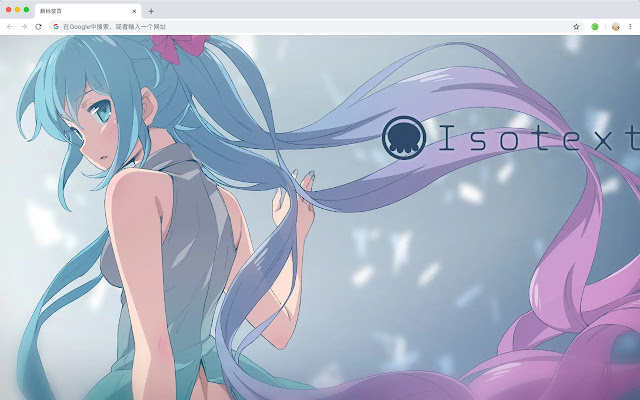Screen dimensions: 640x400
Task: Open the user profile avatar
Action: [x=616, y=27]
